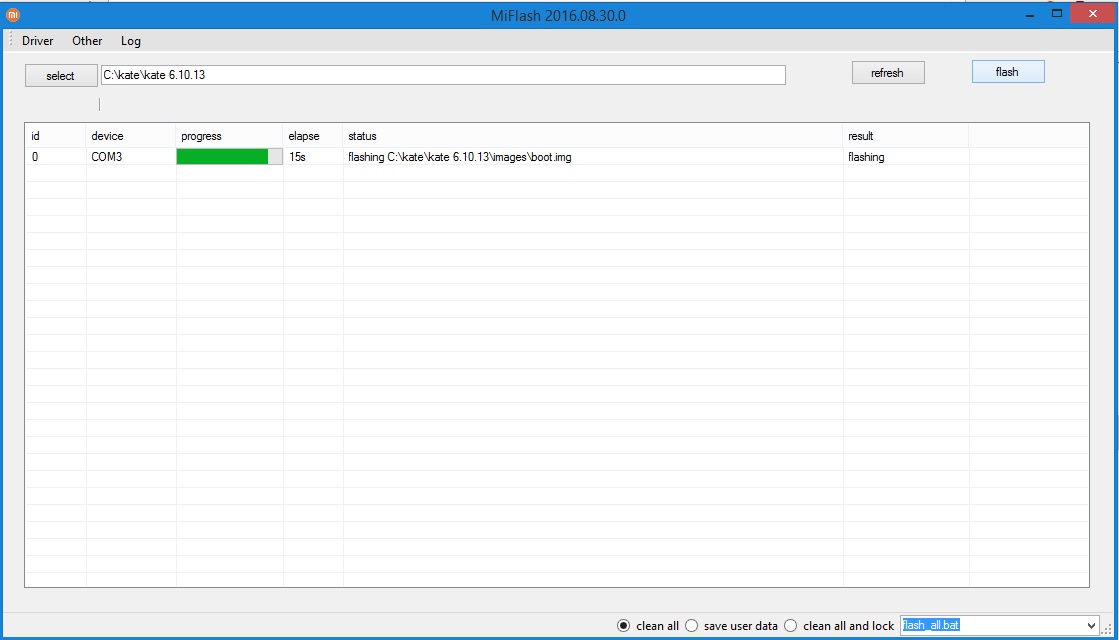The height and width of the screenshot is (640, 1119).
Task: Select the clean all and lock option
Action: (x=839, y=626)
